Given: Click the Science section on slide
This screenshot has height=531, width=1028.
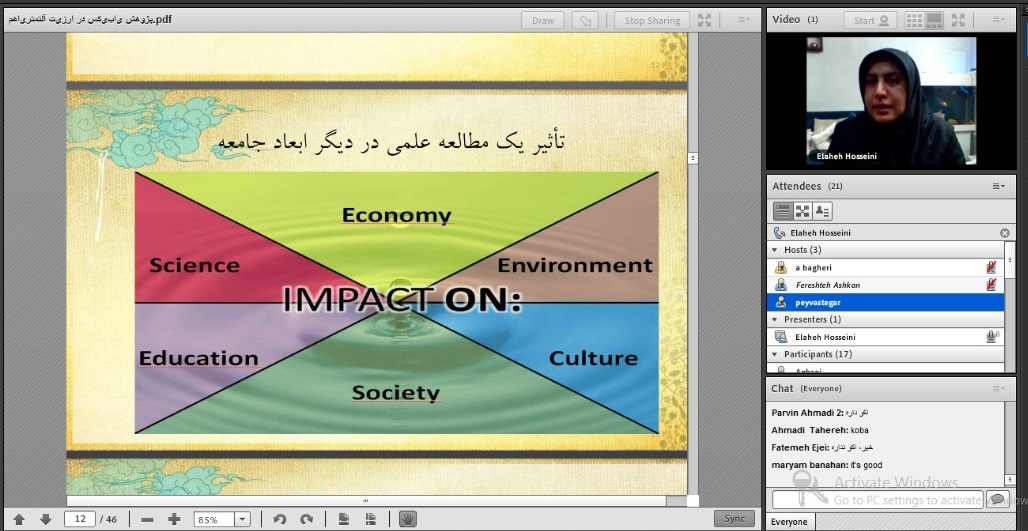Looking at the screenshot, I should [x=194, y=265].
